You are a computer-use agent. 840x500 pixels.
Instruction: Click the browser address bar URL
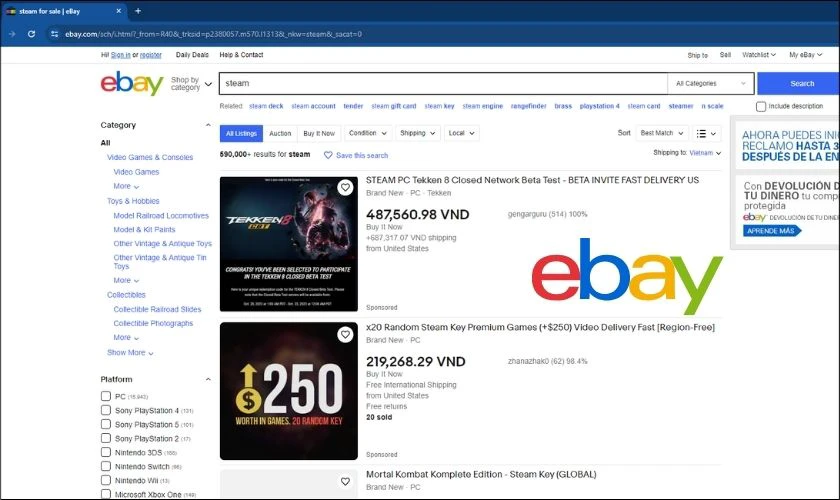point(213,34)
